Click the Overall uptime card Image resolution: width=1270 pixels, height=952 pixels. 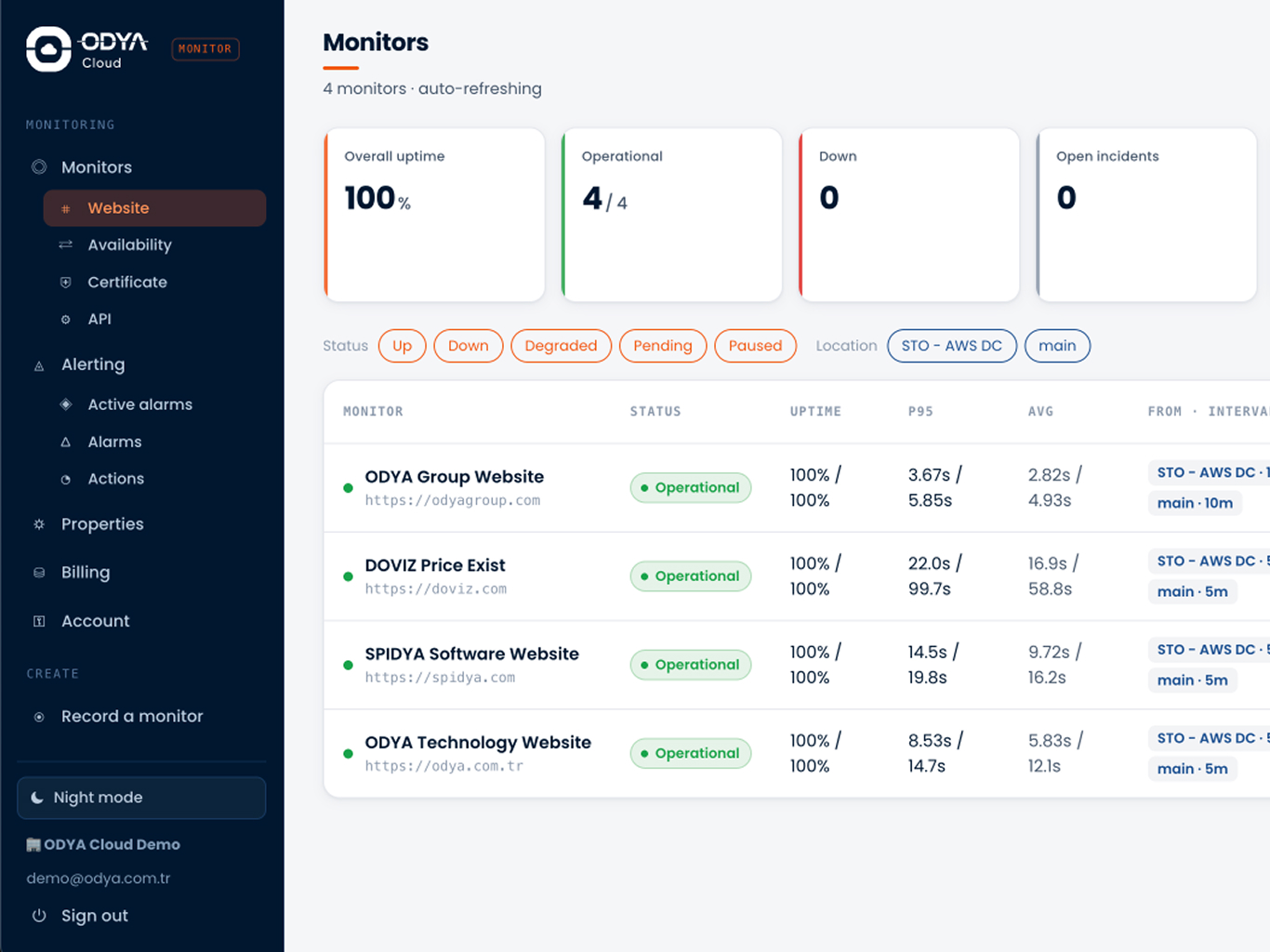[x=434, y=215]
